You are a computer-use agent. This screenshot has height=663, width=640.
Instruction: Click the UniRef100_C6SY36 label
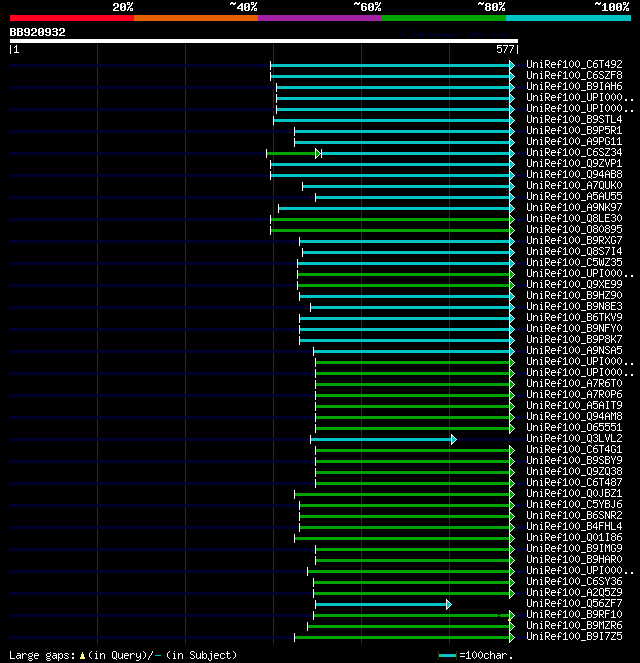574,581
